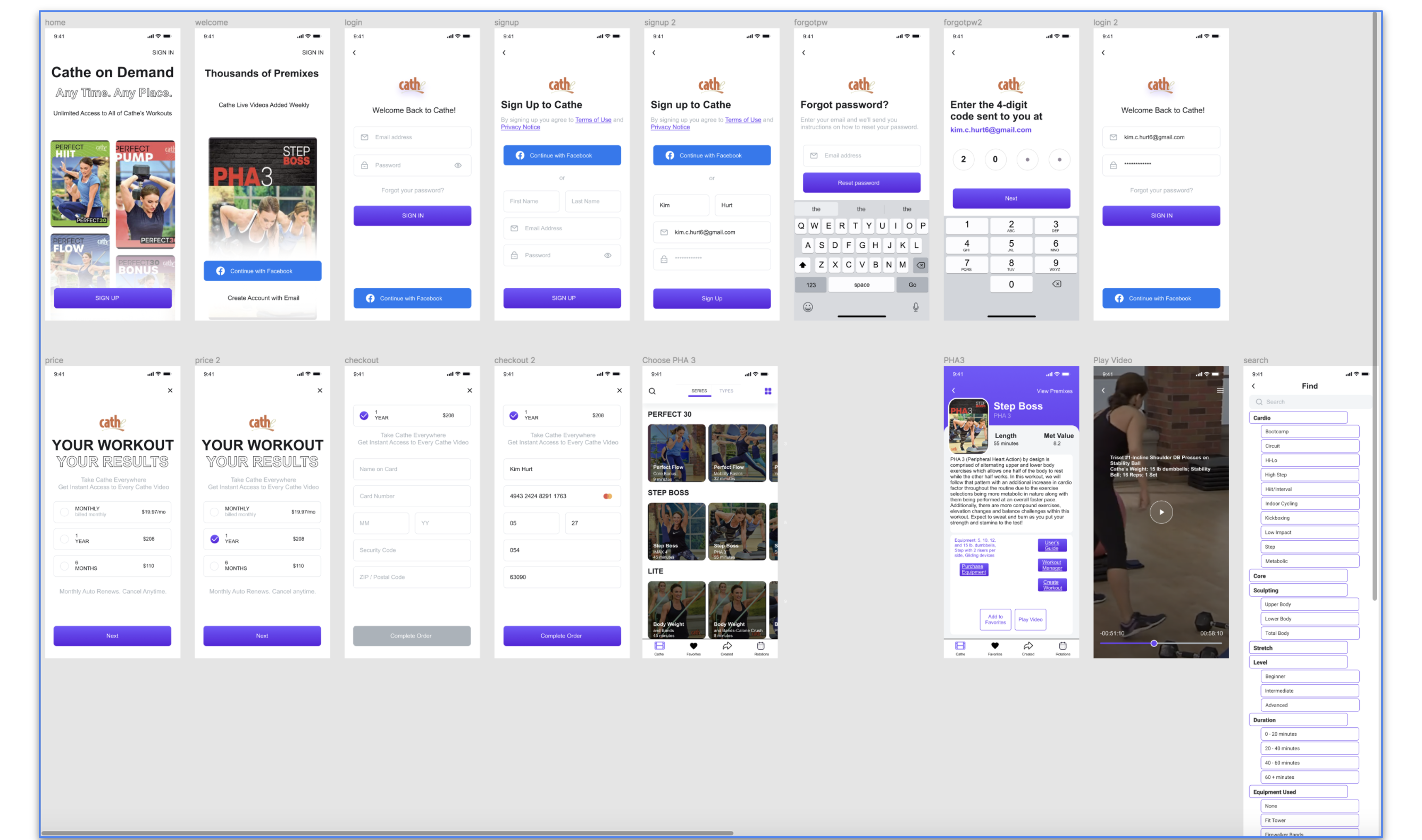Open Favorites via the heart icon
This screenshot has height=840, width=1422.
[x=693, y=647]
